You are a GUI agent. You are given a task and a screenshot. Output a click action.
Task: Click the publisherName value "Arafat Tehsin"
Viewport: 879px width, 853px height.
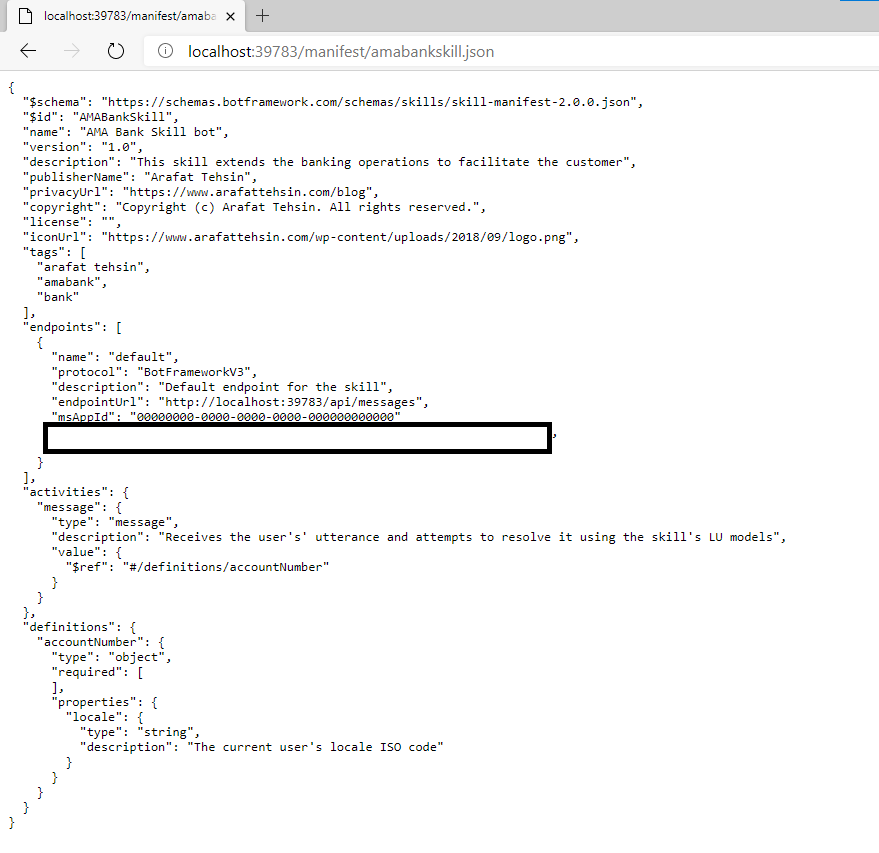pyautogui.click(x=197, y=177)
